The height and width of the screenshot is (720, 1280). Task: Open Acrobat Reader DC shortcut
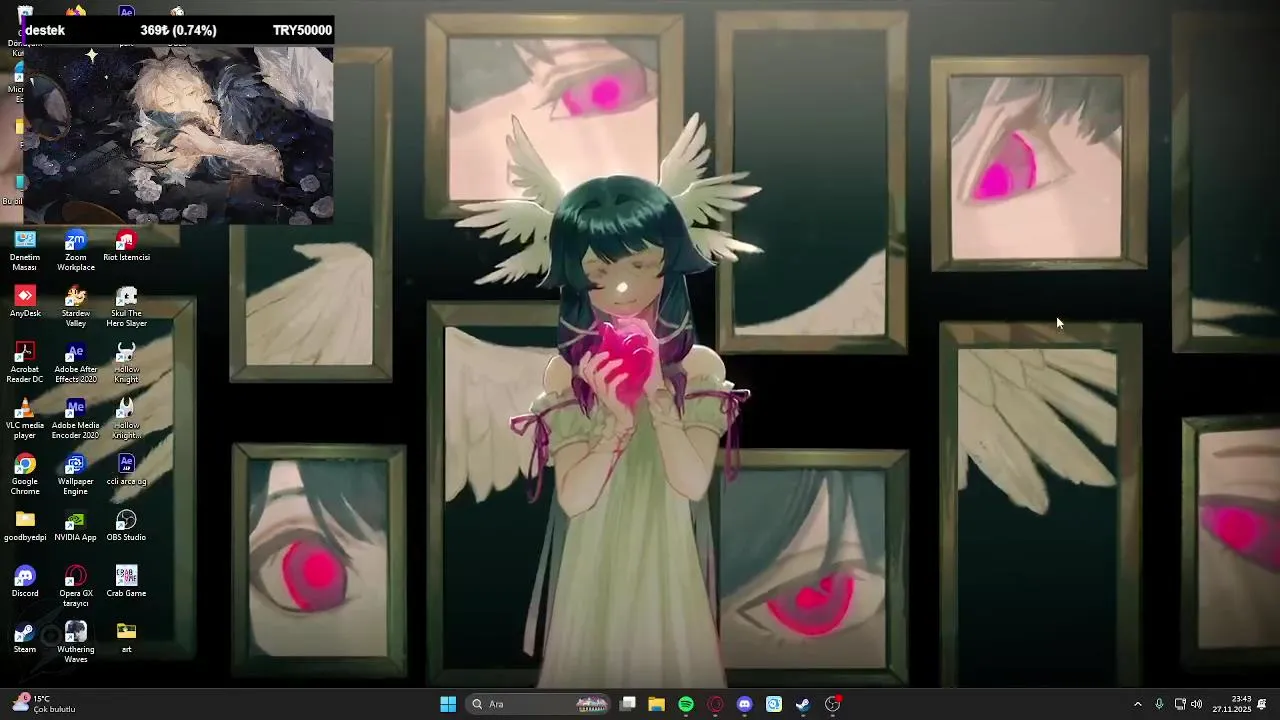tap(25, 363)
